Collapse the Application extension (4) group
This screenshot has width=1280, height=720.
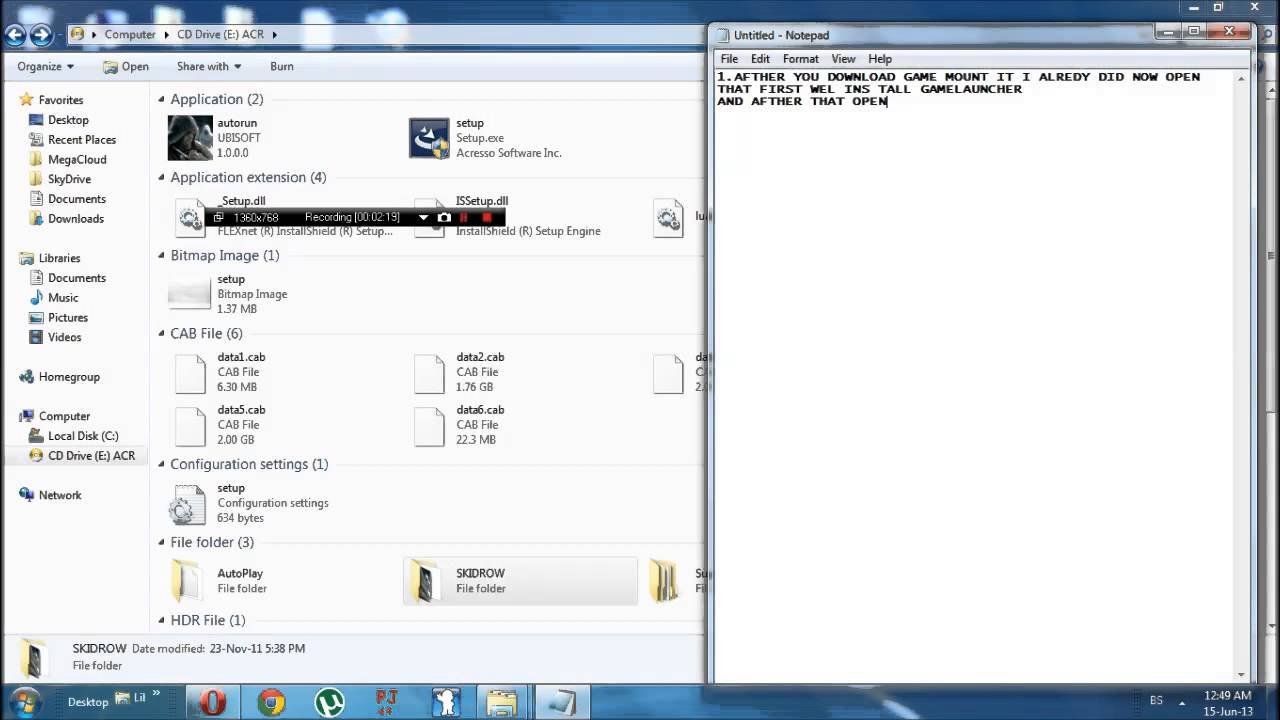pos(161,177)
